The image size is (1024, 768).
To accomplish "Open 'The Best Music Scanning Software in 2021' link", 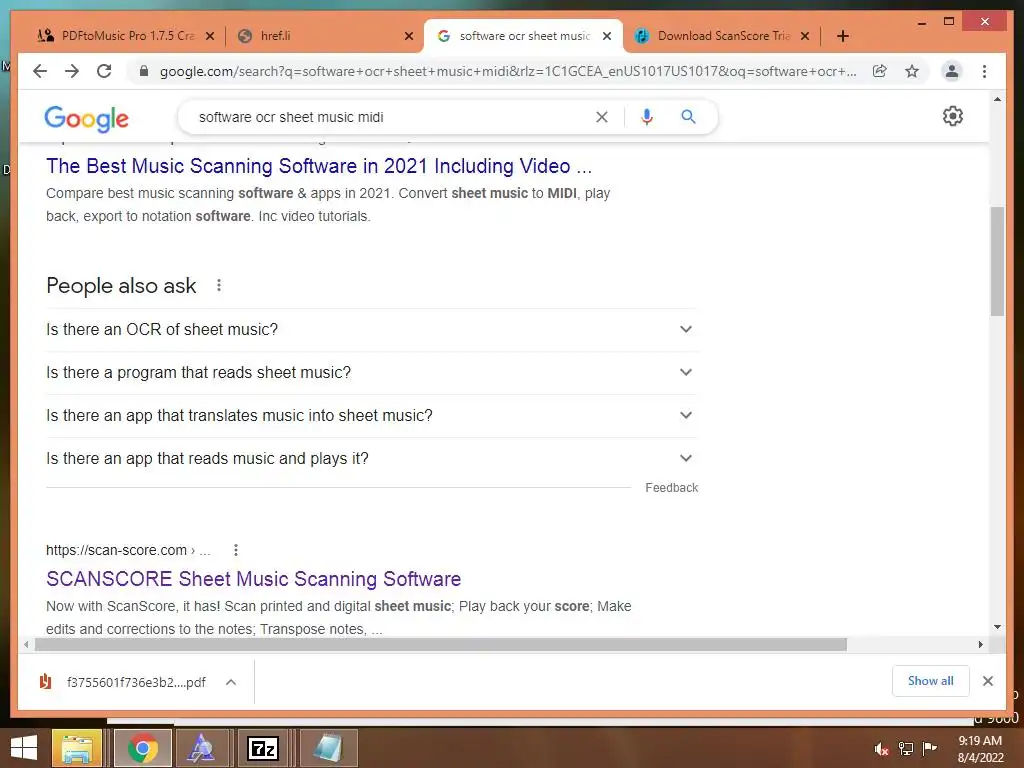I will coord(319,166).
